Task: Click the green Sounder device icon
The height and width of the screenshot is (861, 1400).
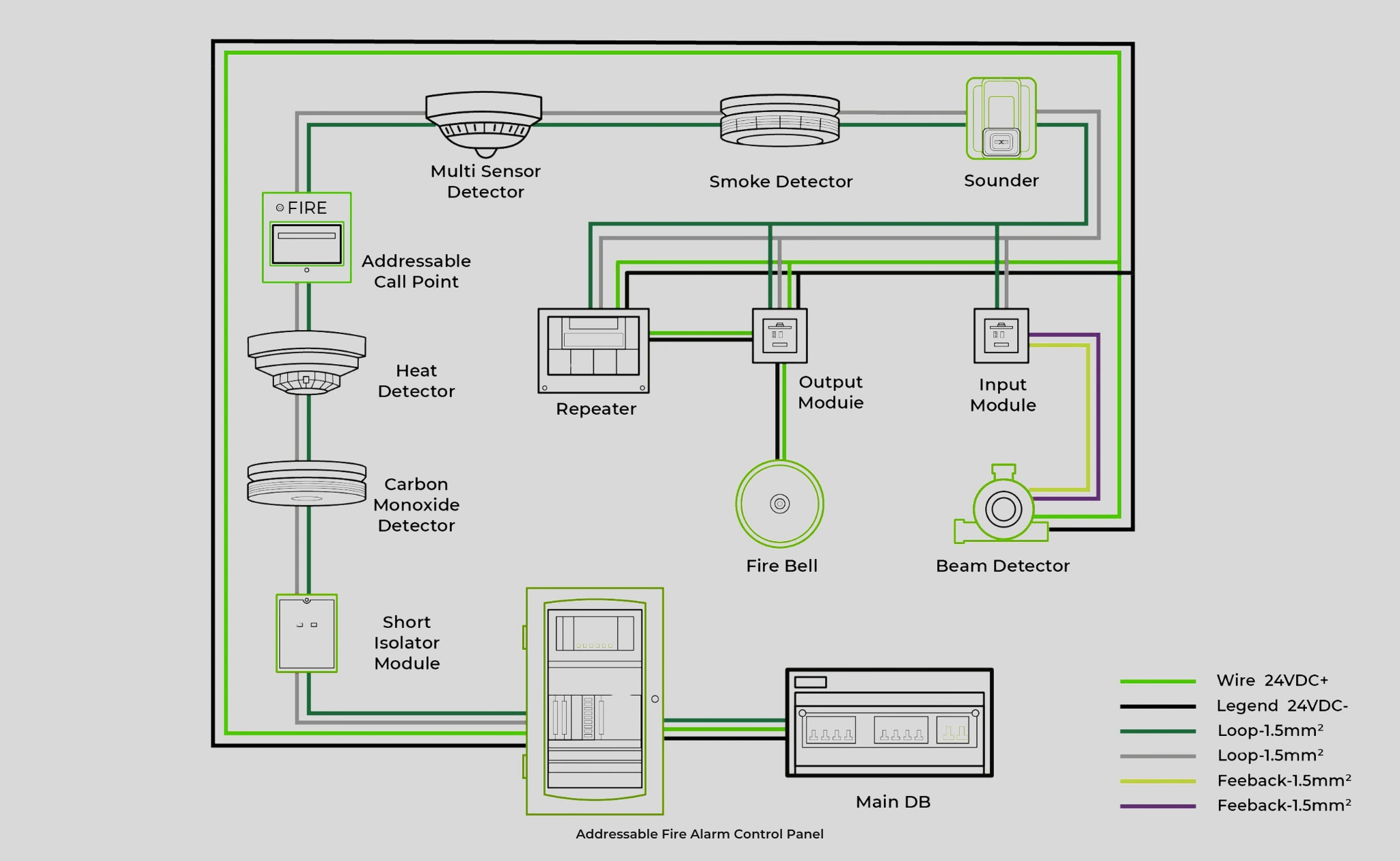Action: coord(1001,118)
